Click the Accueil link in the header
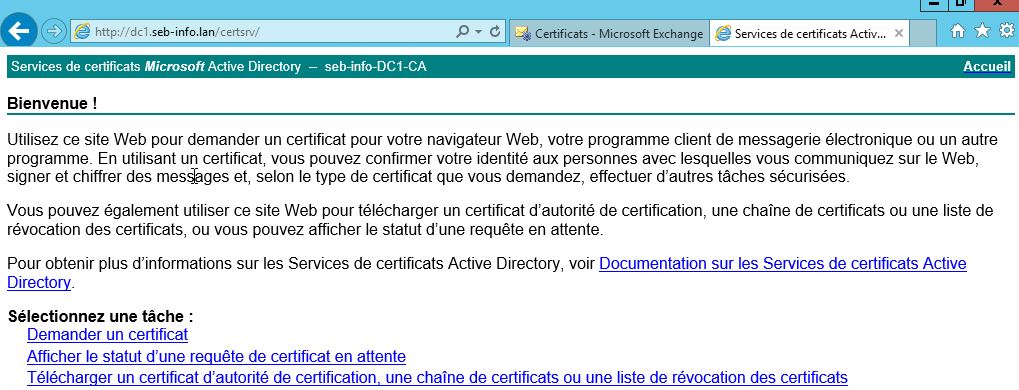 (x=987, y=66)
